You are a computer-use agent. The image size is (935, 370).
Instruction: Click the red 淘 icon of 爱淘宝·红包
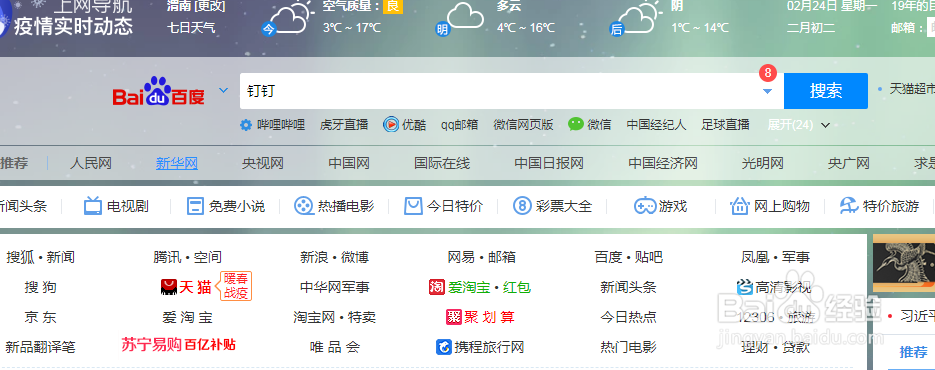click(437, 287)
